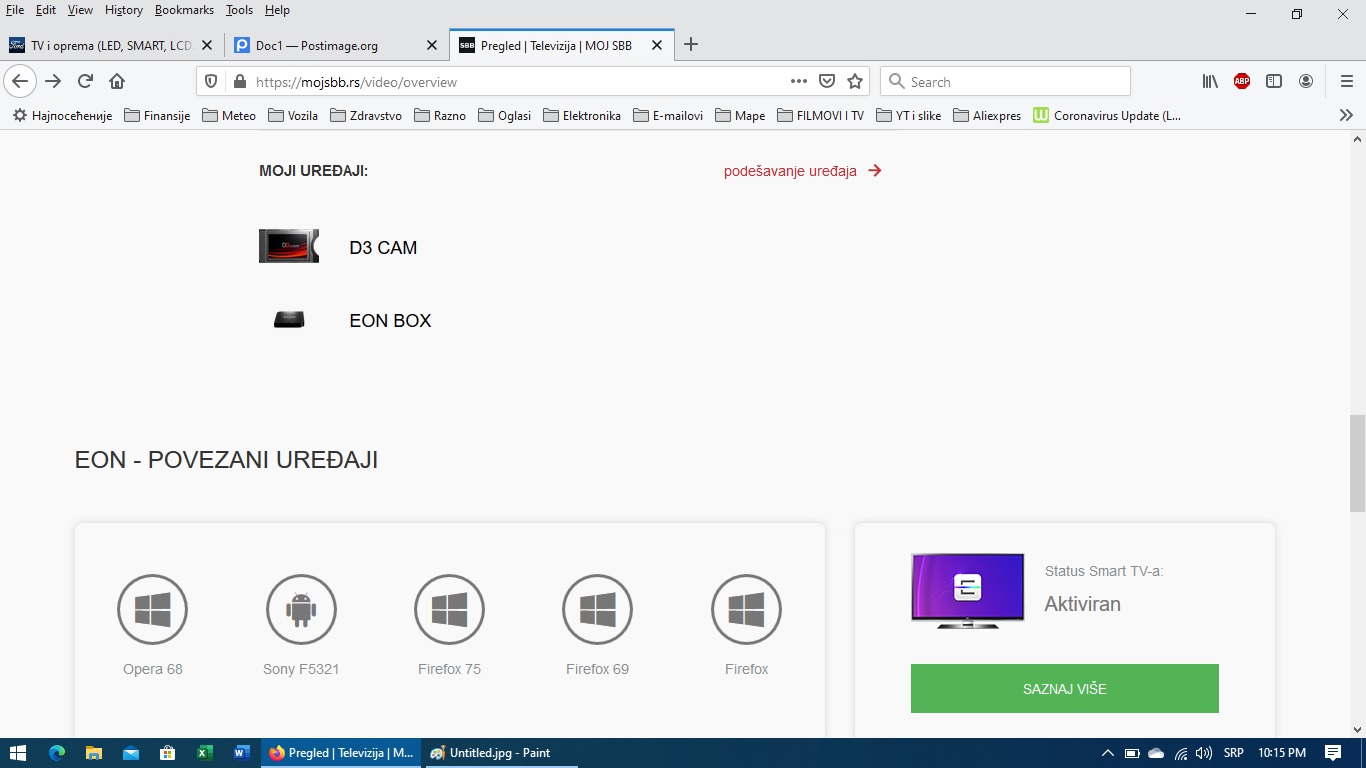Click the vertical page scrollbar thumb
Viewport: 1366px width, 768px height.
[1357, 465]
